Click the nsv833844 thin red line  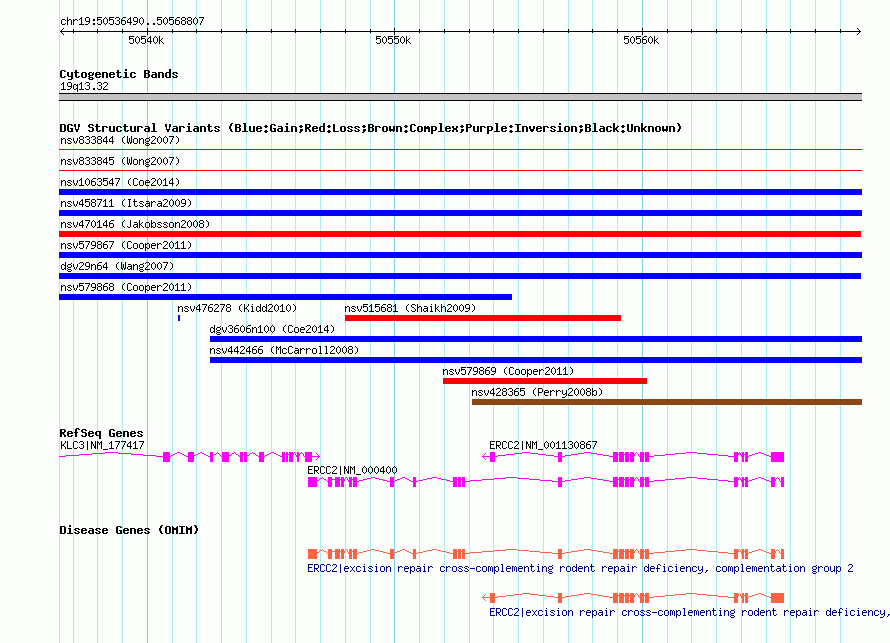(x=460, y=149)
